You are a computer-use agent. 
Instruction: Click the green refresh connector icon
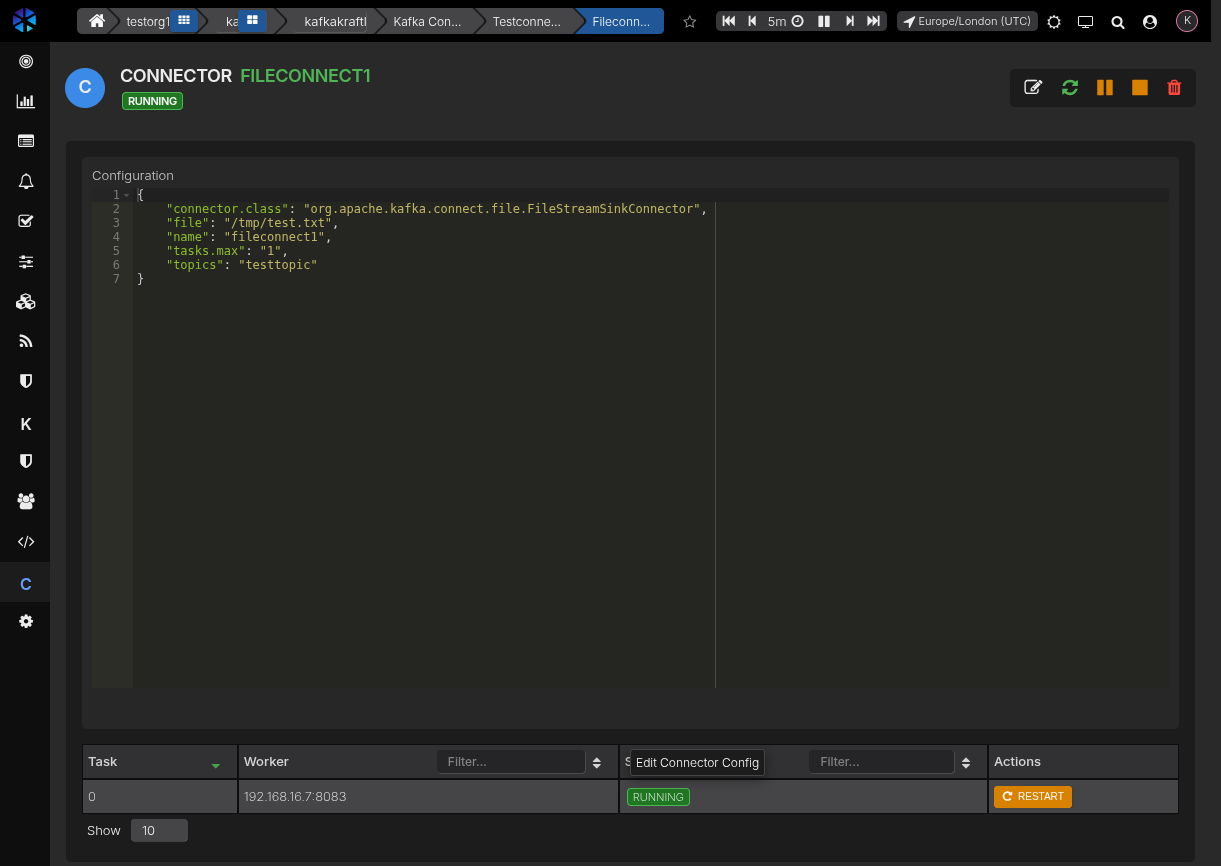pos(1070,87)
